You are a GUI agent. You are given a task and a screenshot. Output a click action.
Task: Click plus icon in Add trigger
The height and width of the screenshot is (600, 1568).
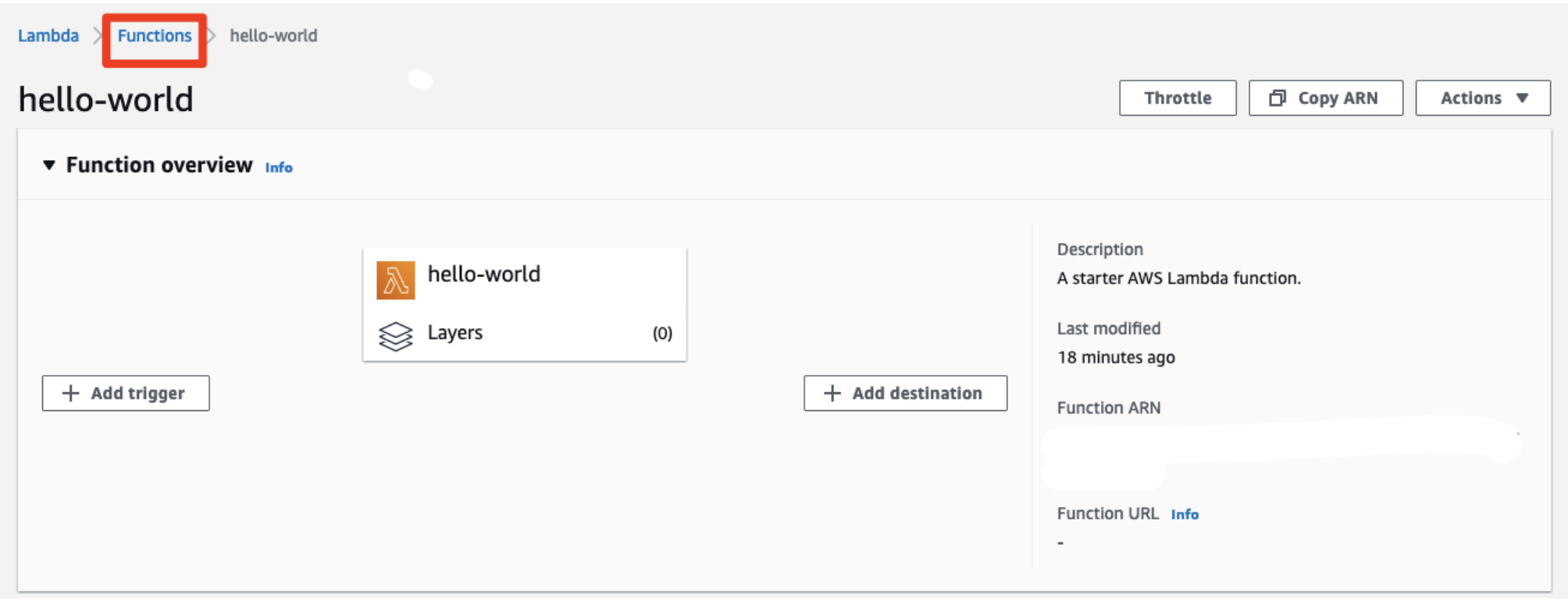point(71,393)
